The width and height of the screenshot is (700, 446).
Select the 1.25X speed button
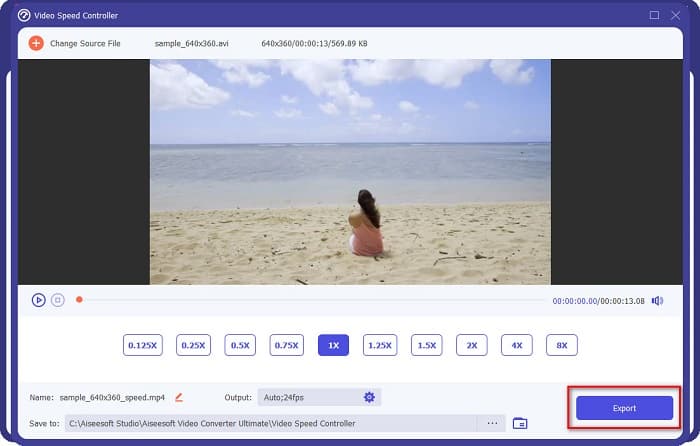[379, 345]
